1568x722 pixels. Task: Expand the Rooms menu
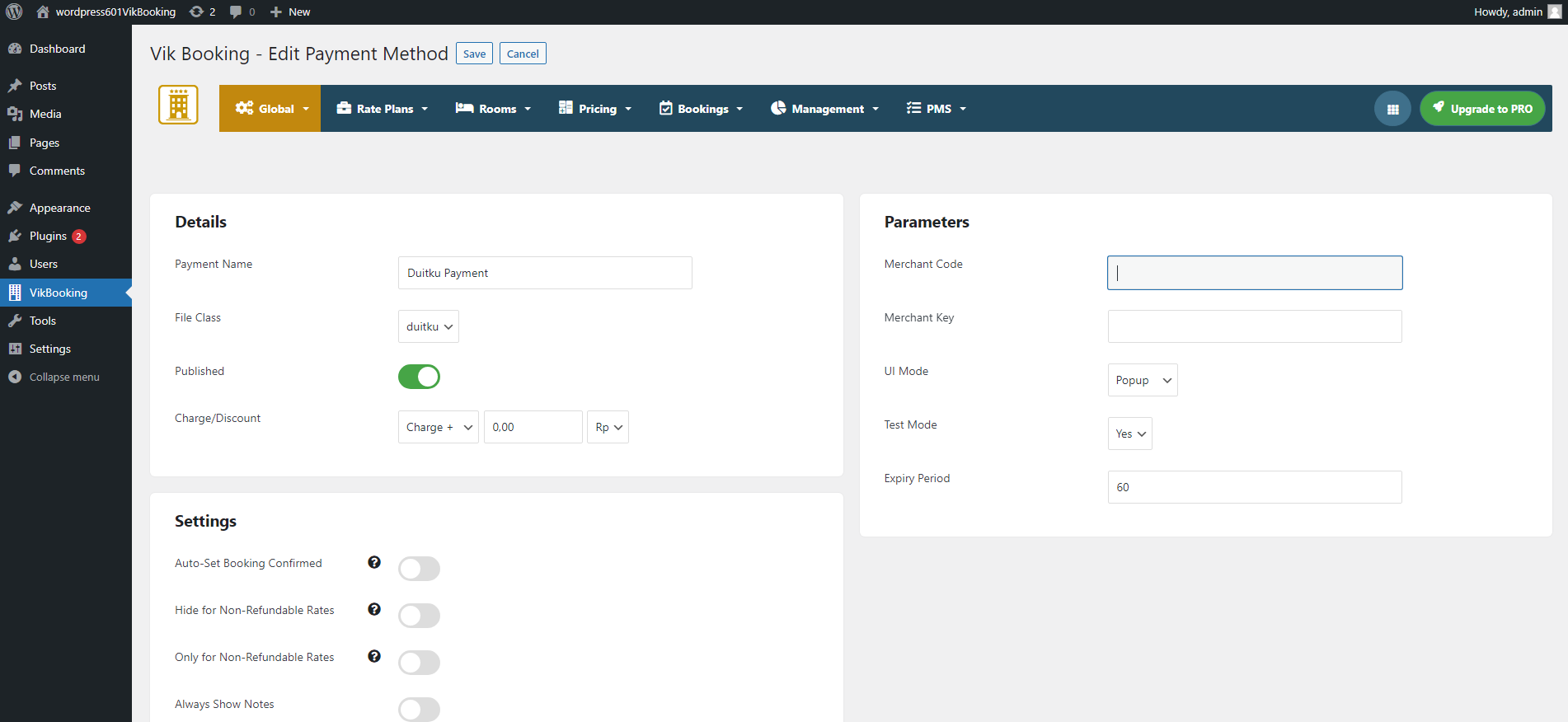[493, 109]
